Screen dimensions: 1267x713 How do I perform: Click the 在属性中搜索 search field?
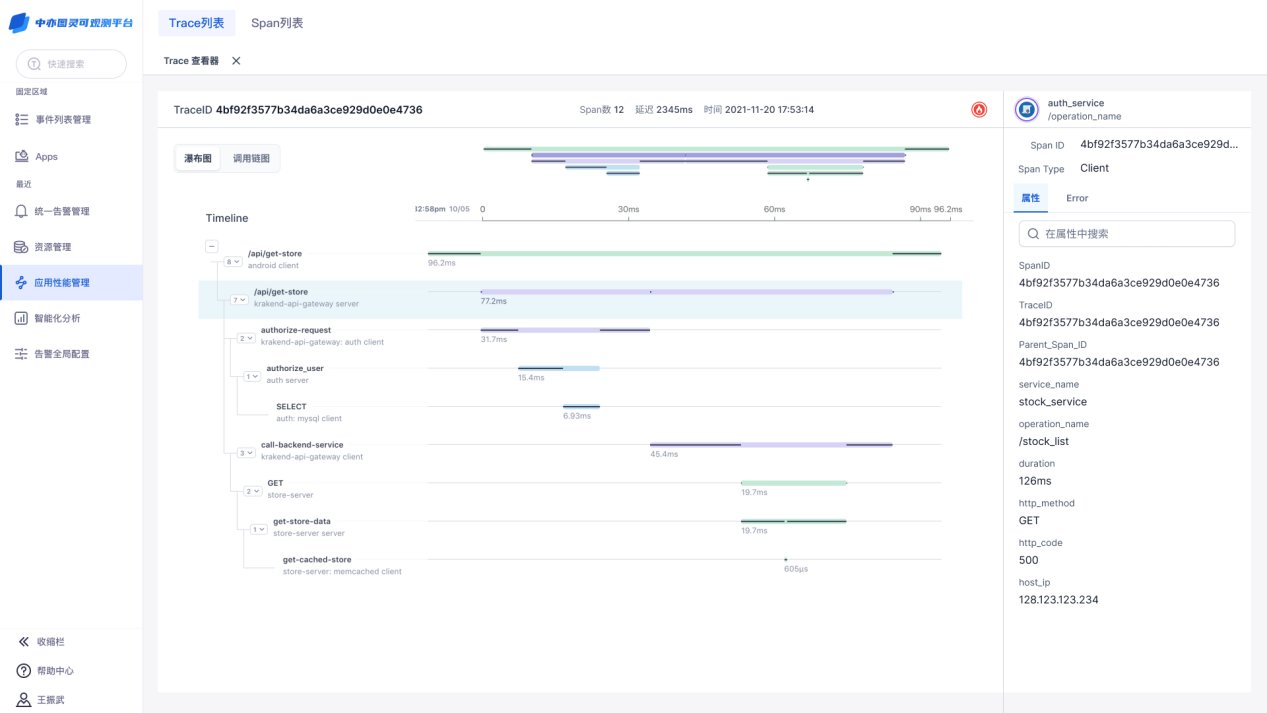click(1127, 234)
